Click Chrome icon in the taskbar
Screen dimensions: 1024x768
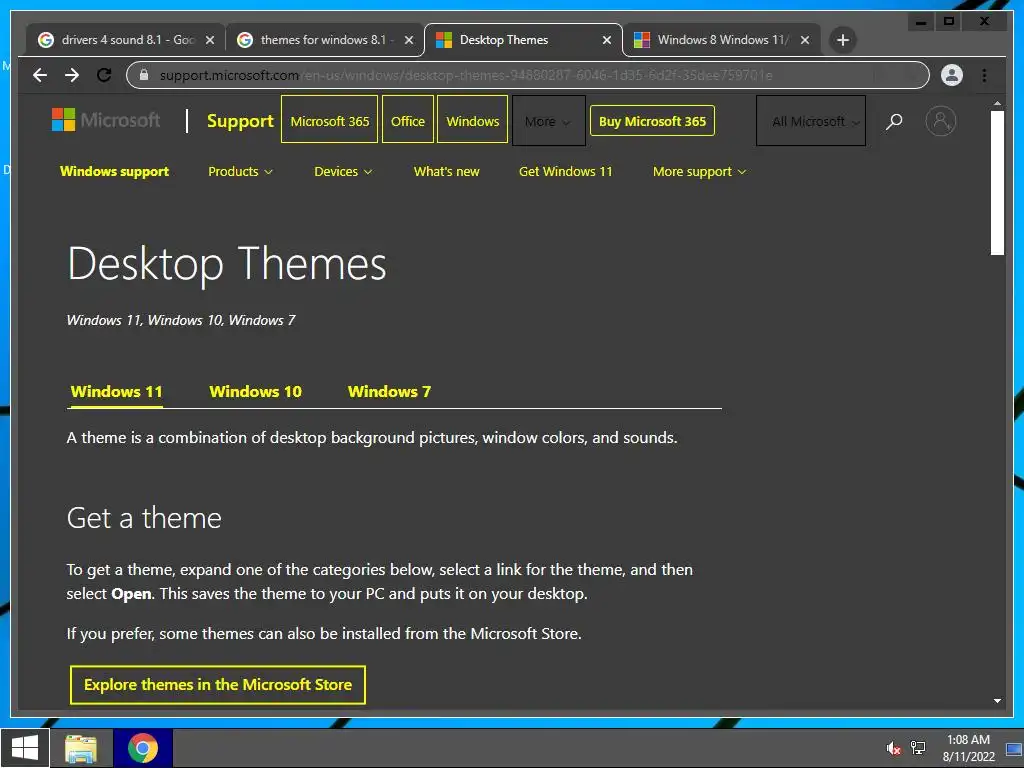point(143,748)
